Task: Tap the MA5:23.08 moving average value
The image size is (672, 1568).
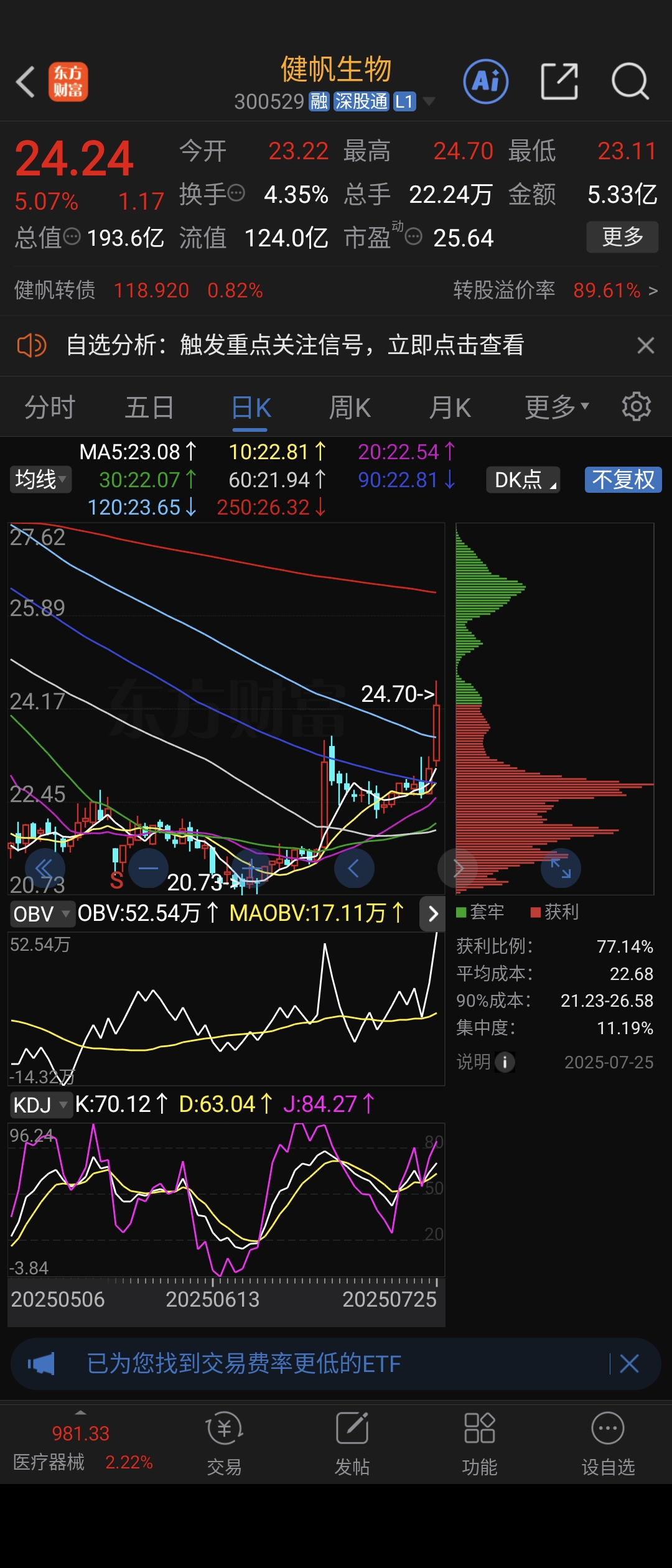Action: point(138,452)
